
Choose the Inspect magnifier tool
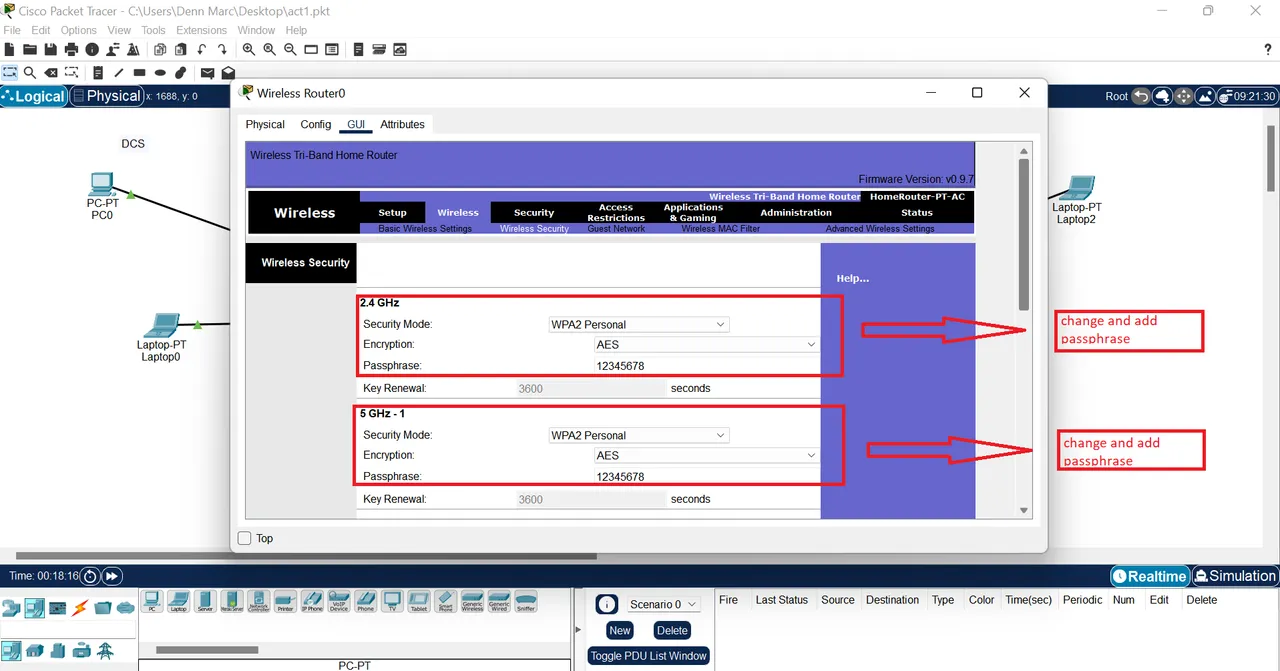tap(30, 73)
